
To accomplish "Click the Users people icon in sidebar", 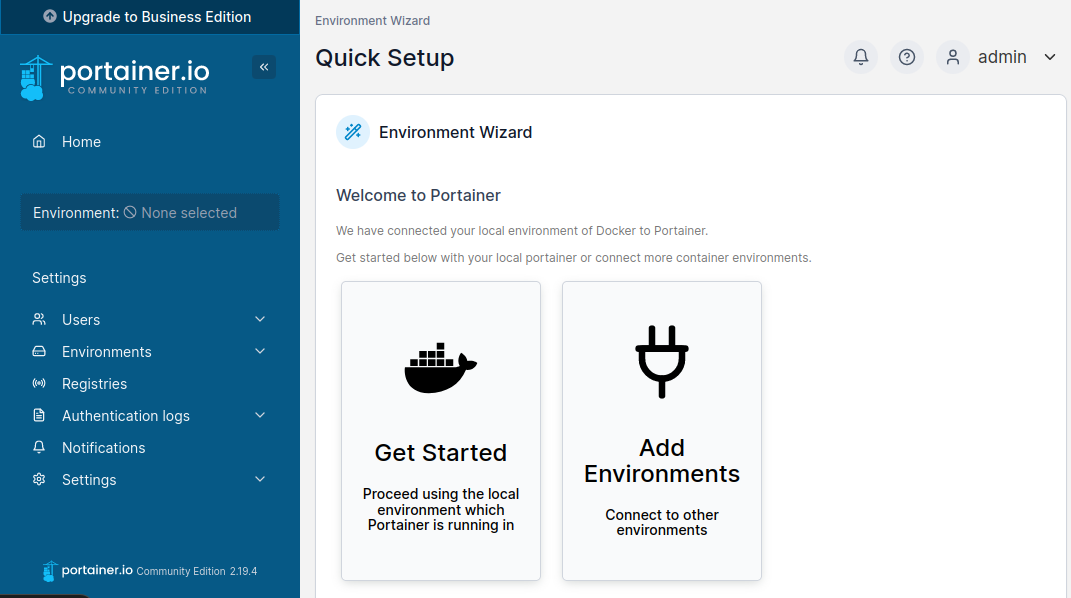I will (x=39, y=319).
